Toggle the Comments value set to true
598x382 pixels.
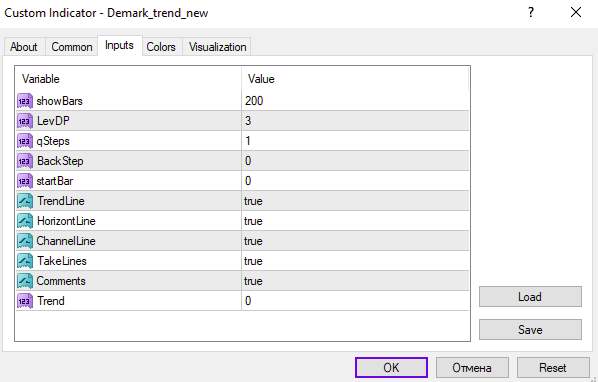coord(355,281)
